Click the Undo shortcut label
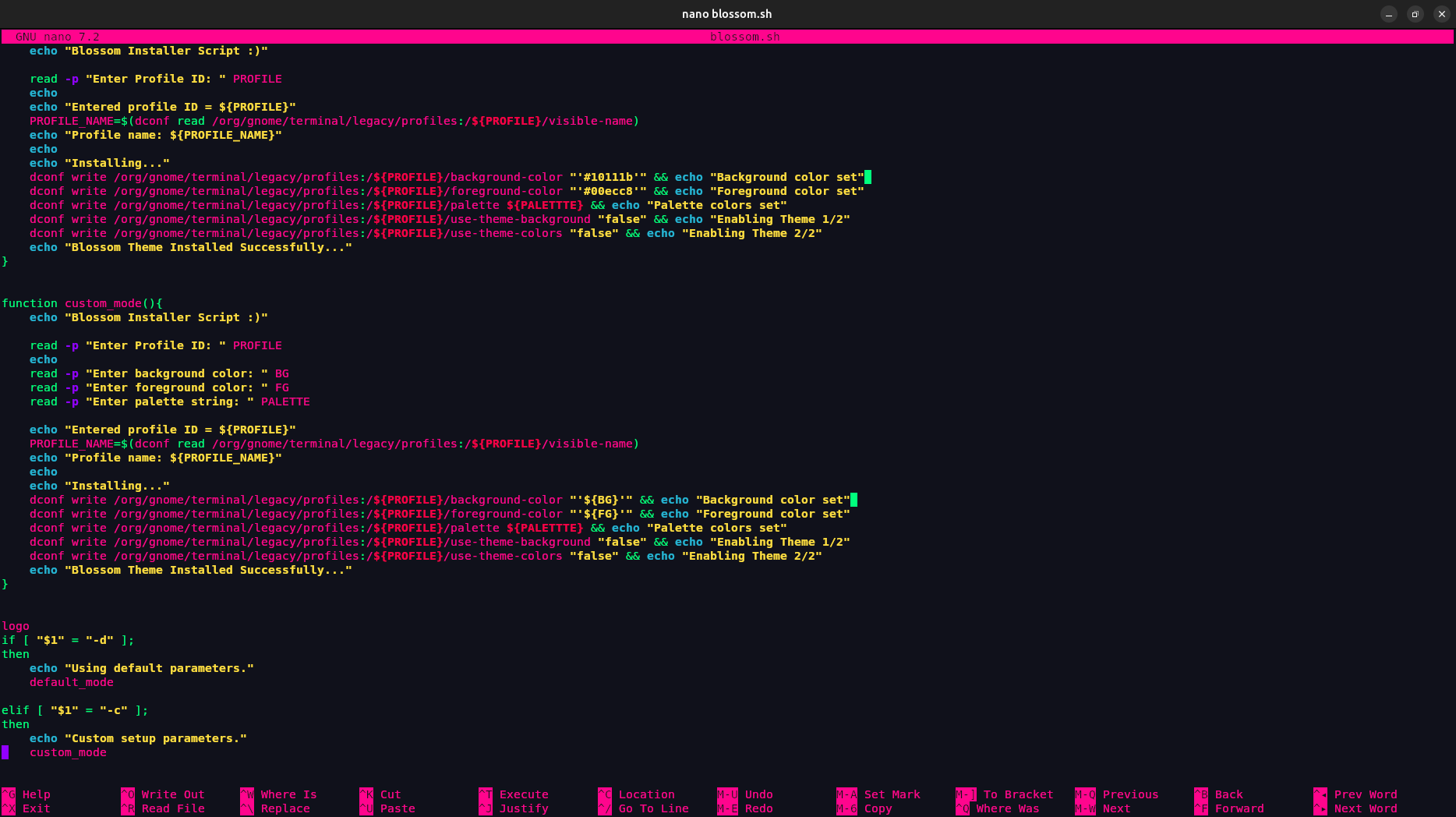The width and height of the screenshot is (1456, 817). [x=758, y=794]
